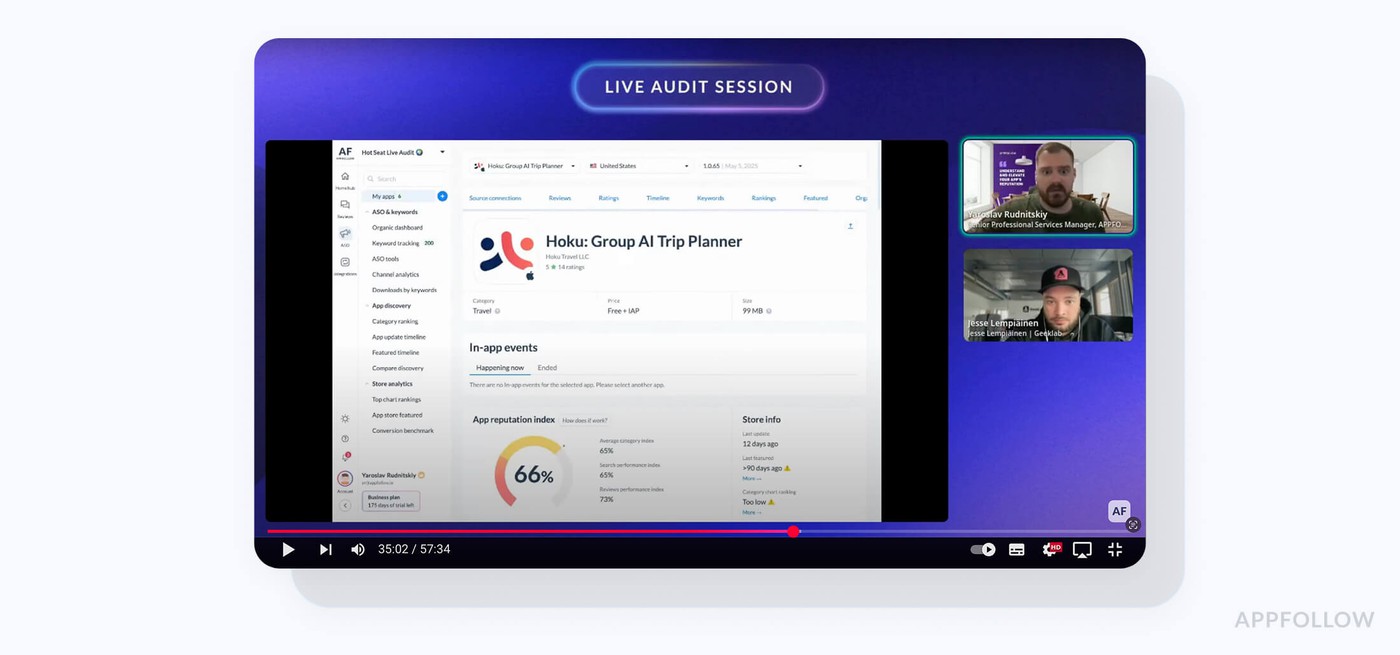This screenshot has width=1400, height=655.
Task: Open Category ranking
Action: [x=395, y=321]
